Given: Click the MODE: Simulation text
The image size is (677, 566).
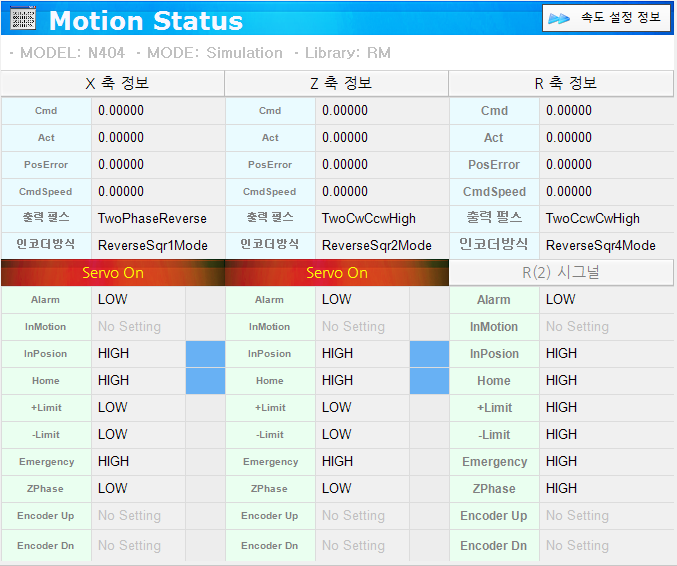Looking at the screenshot, I should pos(215,53).
